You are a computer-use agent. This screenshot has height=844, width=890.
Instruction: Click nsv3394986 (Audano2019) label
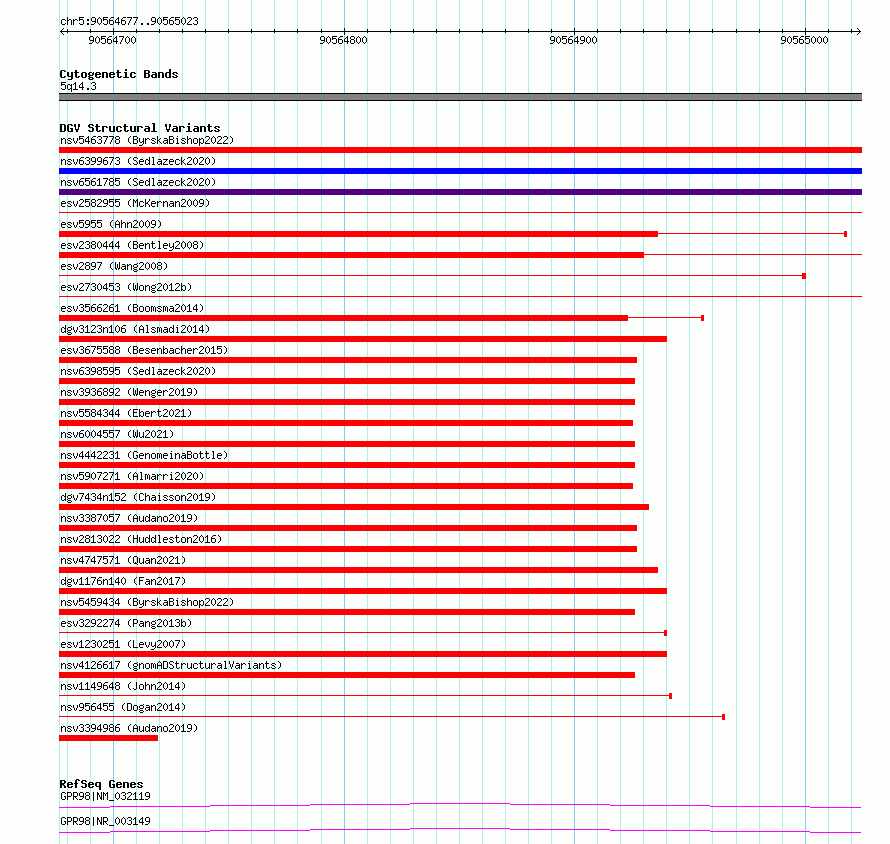click(129, 728)
